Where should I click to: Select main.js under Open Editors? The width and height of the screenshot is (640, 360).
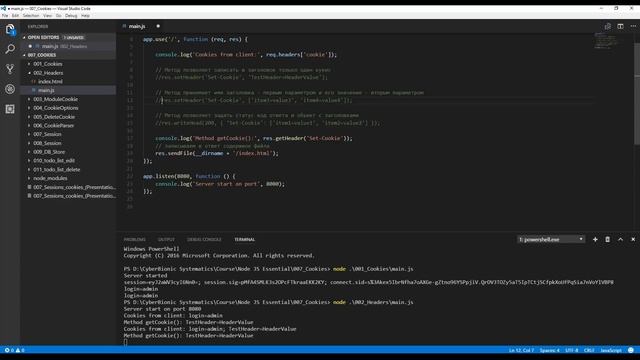[69, 47]
